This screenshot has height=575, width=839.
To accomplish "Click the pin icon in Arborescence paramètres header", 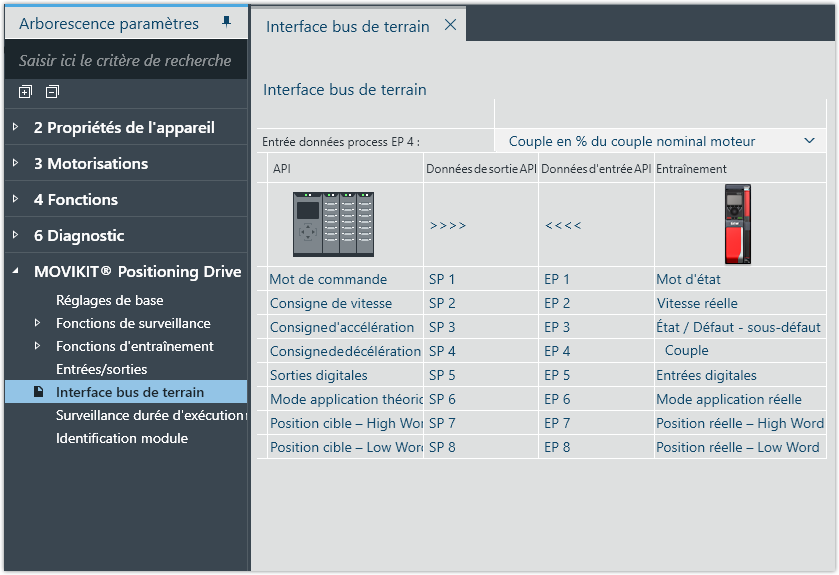I will click(x=226, y=21).
